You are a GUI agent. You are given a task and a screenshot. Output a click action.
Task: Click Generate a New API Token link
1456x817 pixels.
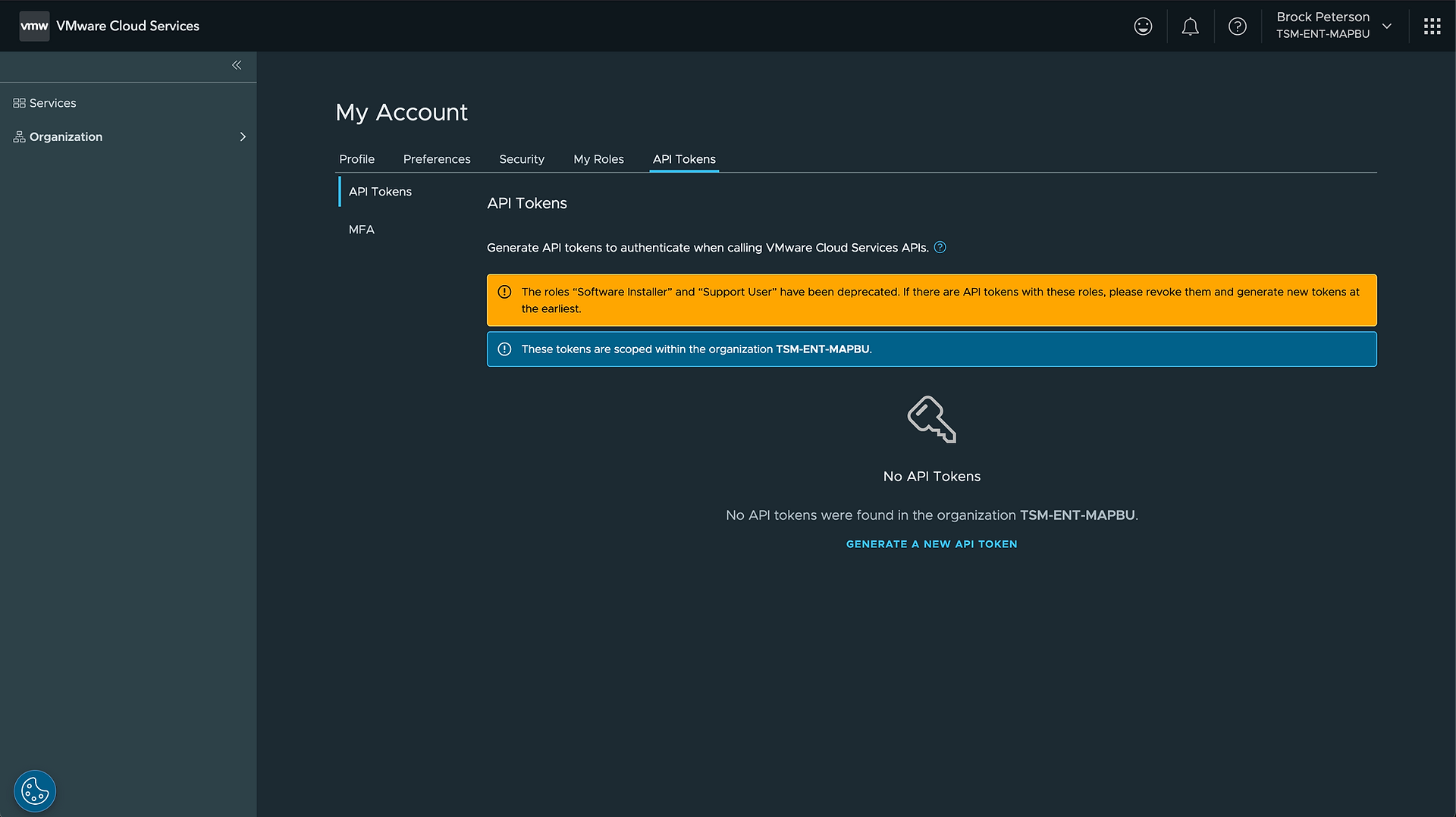pyautogui.click(x=932, y=544)
